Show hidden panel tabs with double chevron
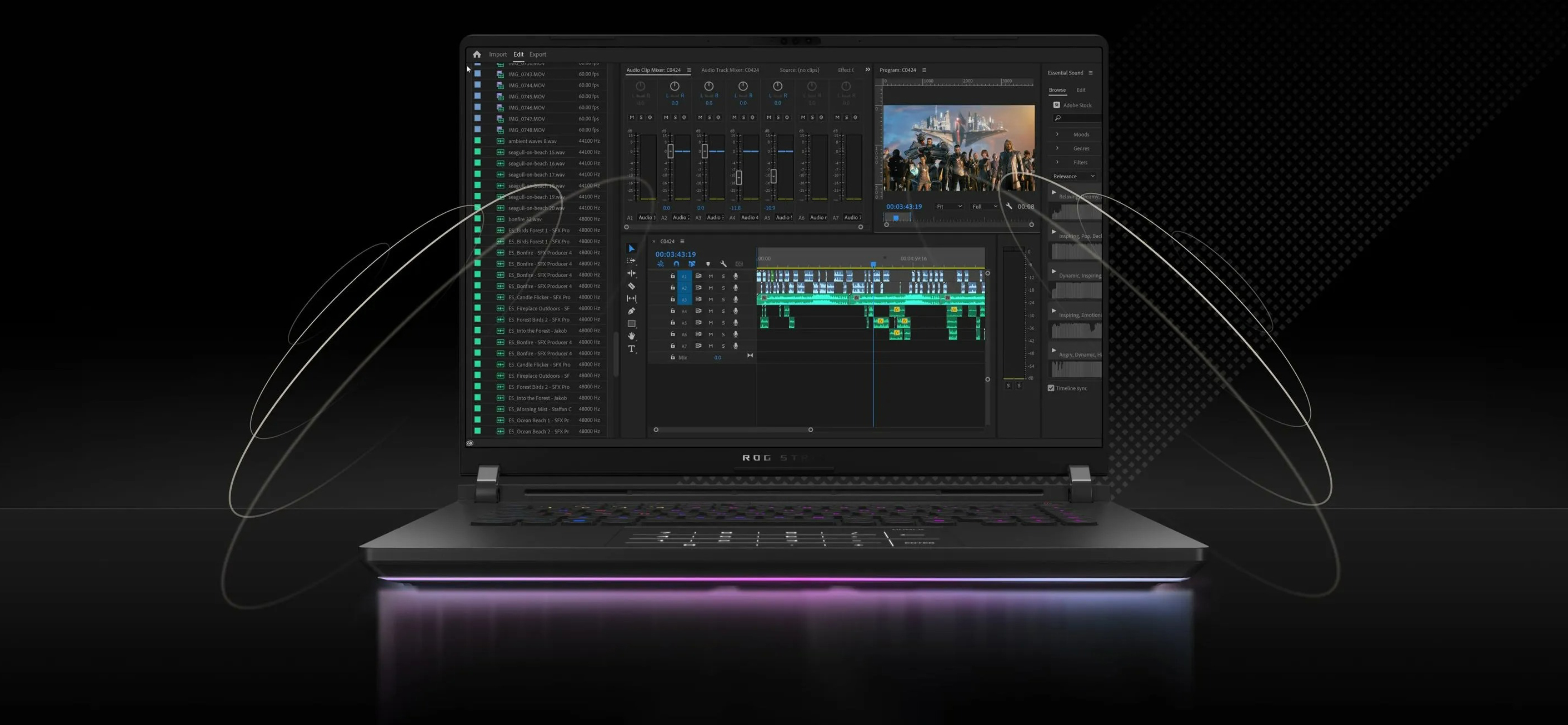Image resolution: width=1568 pixels, height=725 pixels. click(x=867, y=69)
